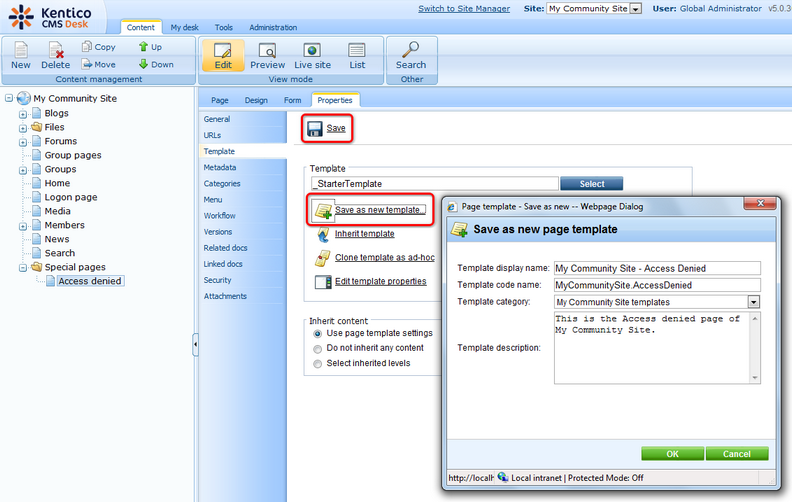Select the Select inherited levels radio

click(317, 364)
